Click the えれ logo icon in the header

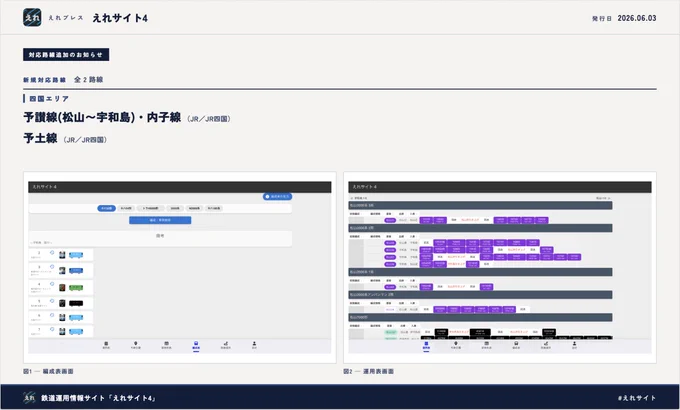[x=32, y=18]
